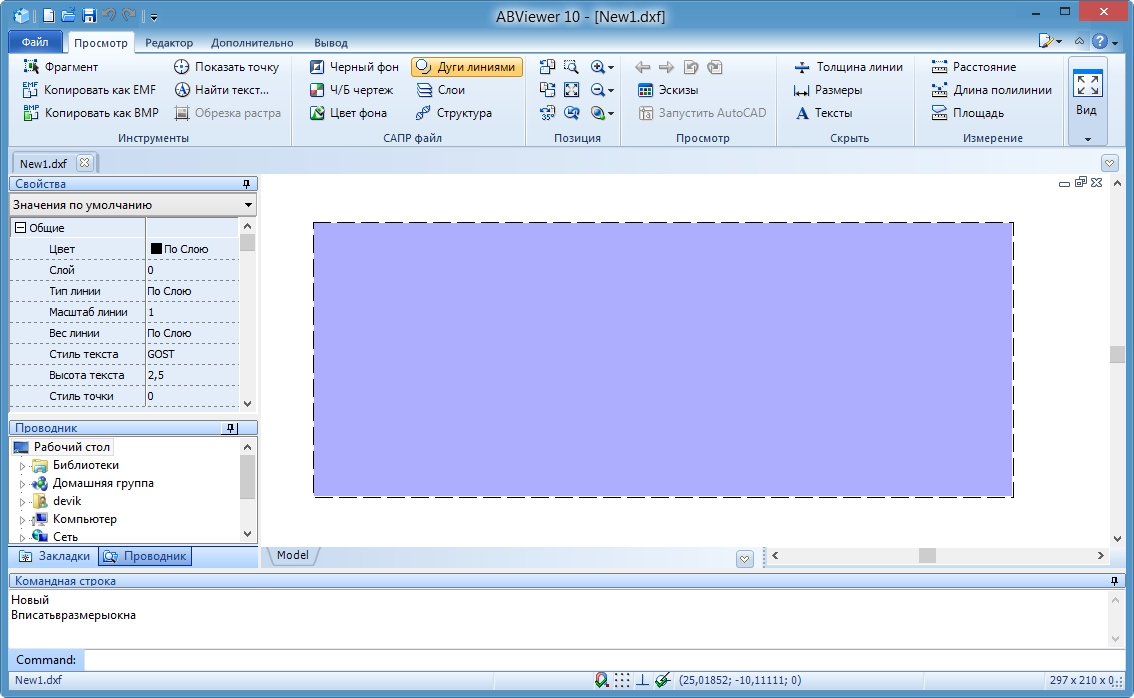The width and height of the screenshot is (1134, 698).
Task: Expand the Библиотеки tree node
Action: [22, 466]
